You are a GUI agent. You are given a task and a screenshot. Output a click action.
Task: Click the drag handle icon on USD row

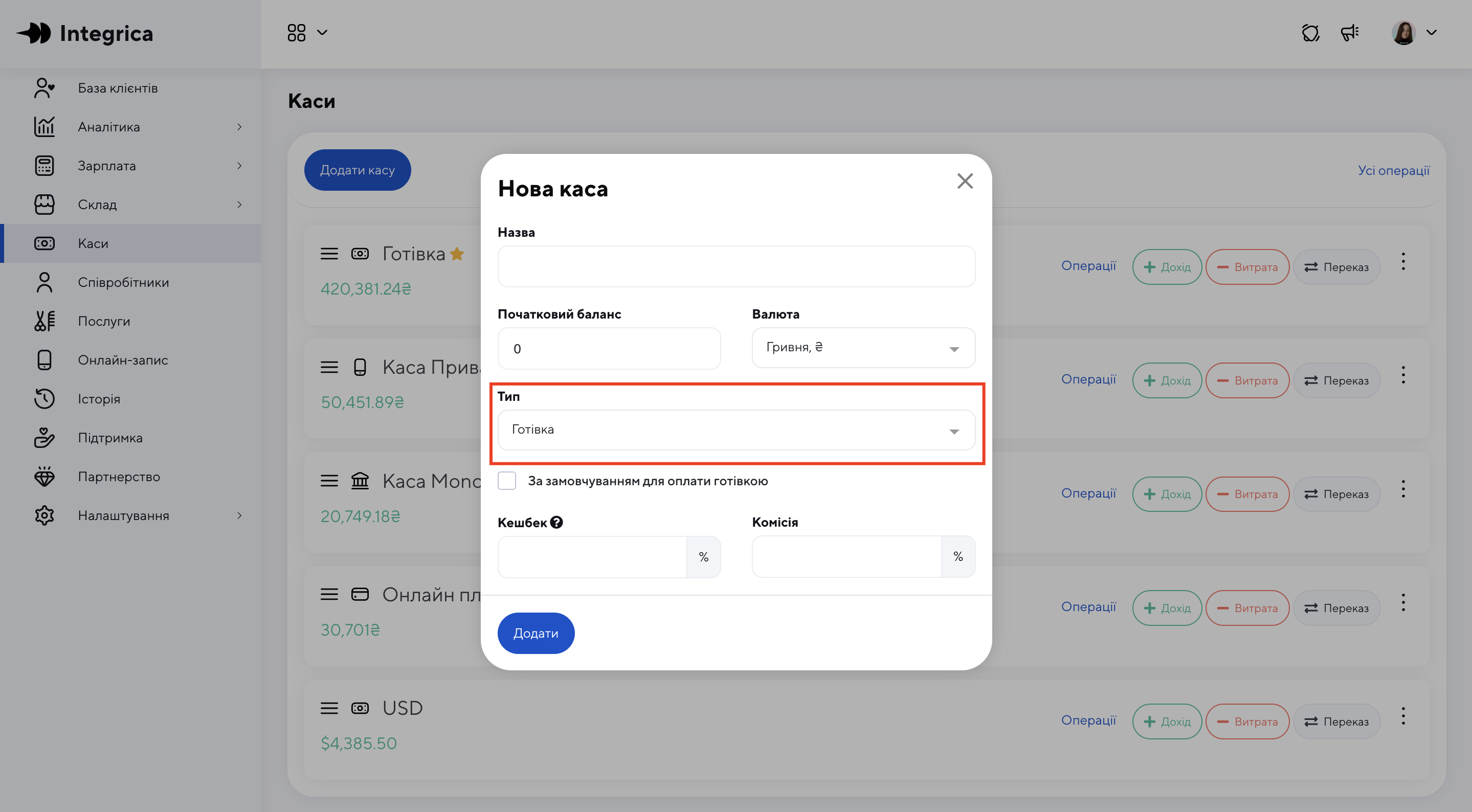click(x=329, y=709)
